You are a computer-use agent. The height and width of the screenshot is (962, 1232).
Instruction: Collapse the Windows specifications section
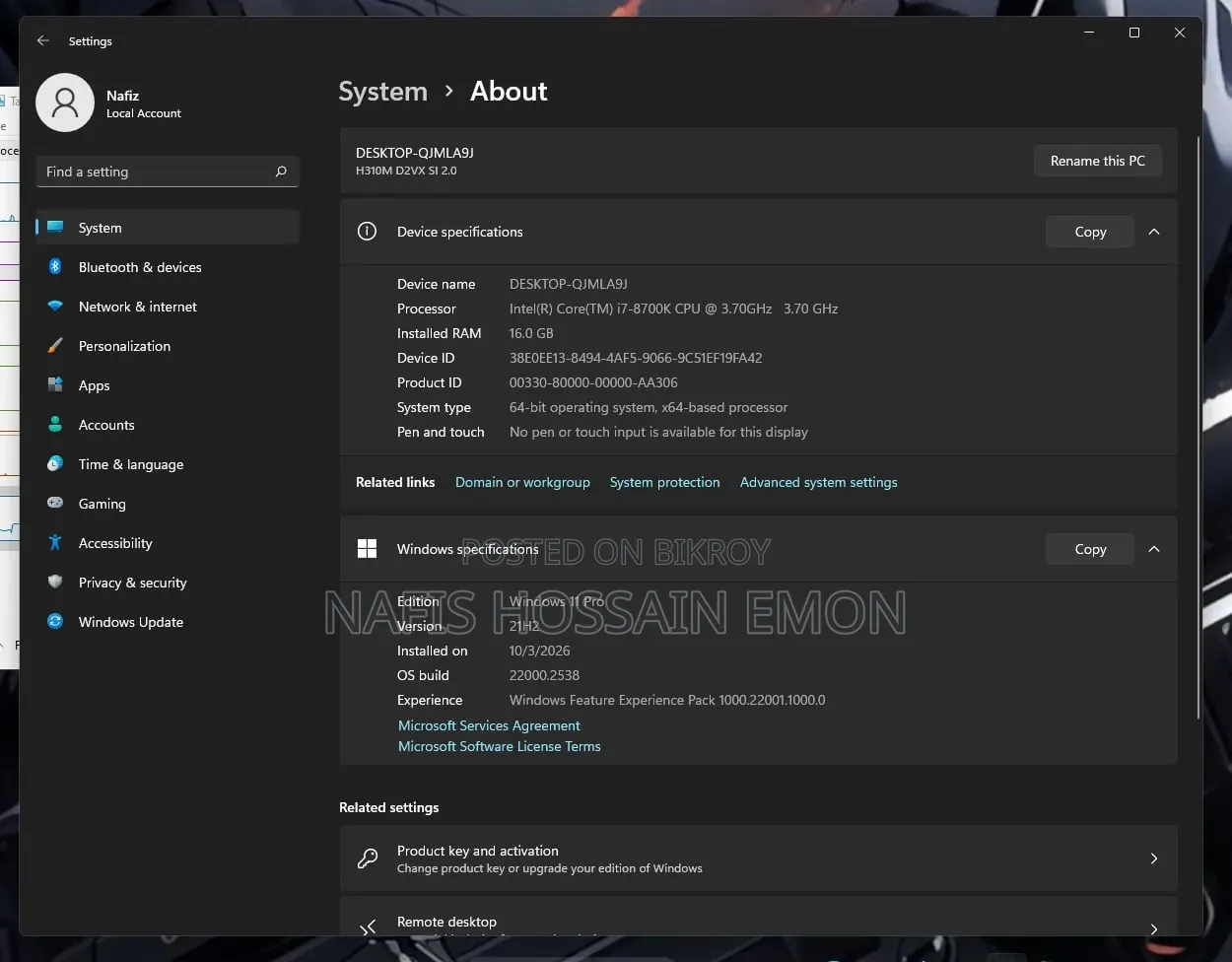tap(1154, 549)
